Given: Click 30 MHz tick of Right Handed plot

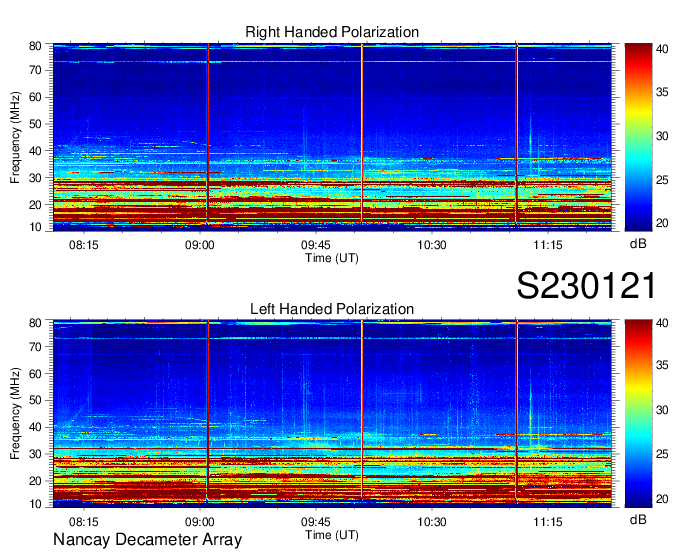Looking at the screenshot, I should 35,178.
